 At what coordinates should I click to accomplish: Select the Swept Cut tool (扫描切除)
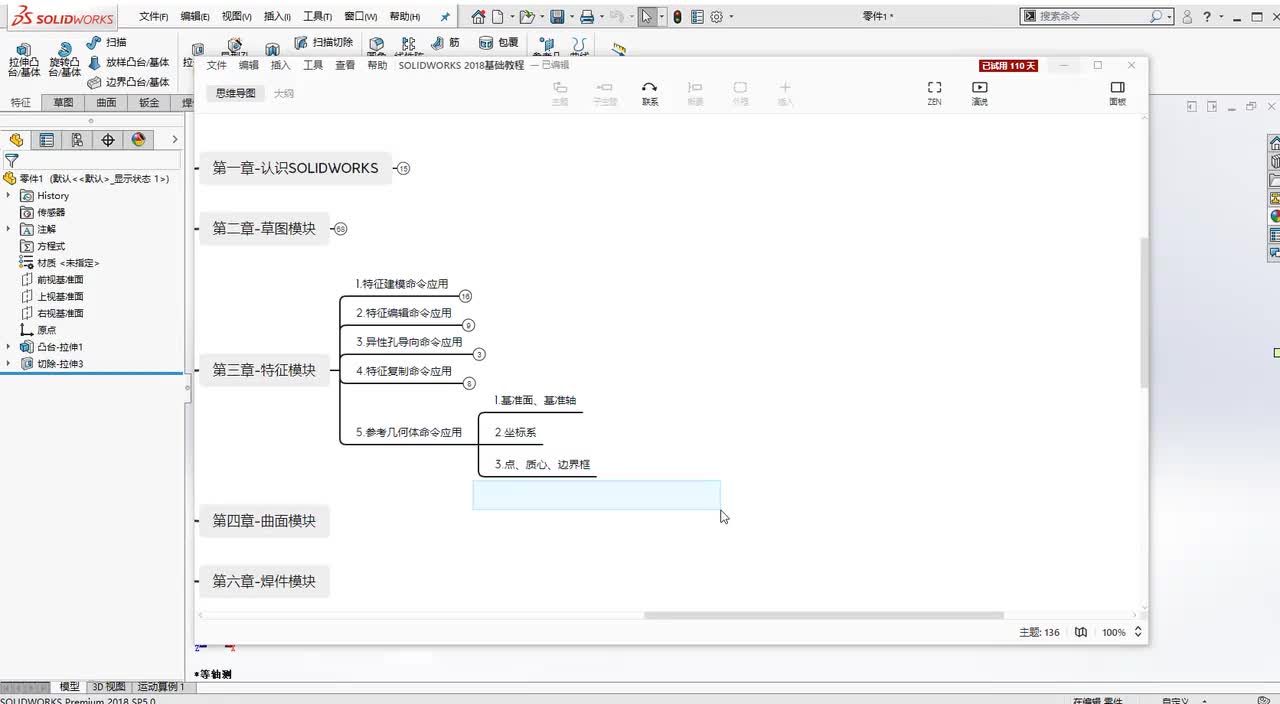323,42
